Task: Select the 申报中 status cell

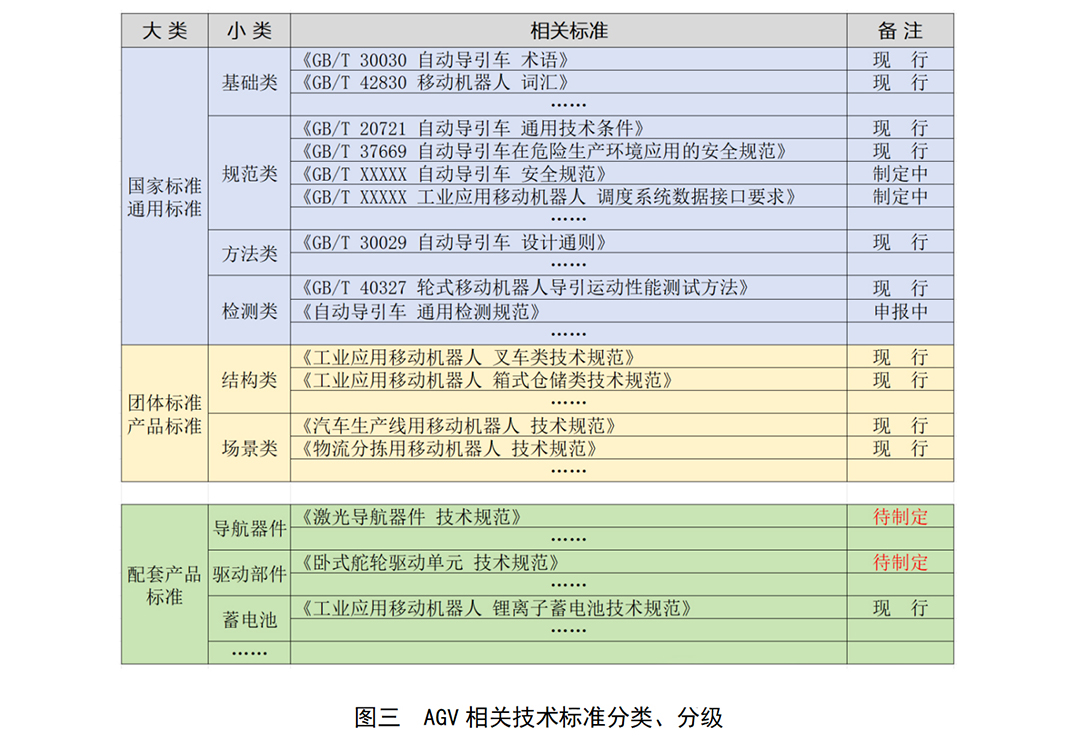Action: (x=900, y=311)
